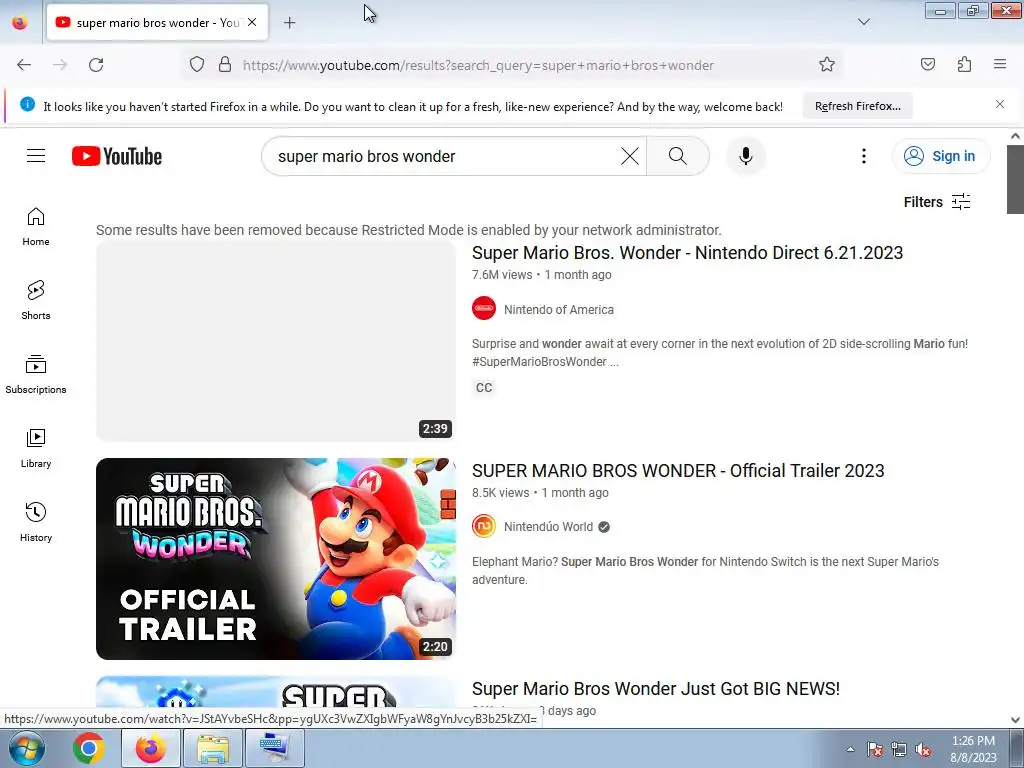Open the network tray icon

899,750
